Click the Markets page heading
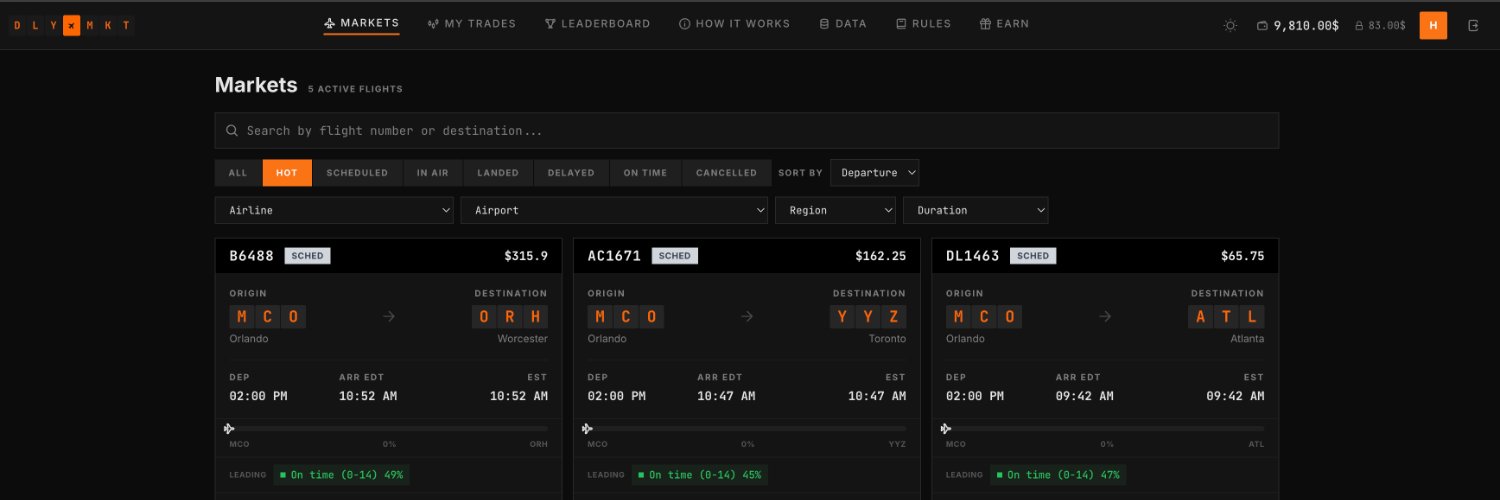 click(256, 85)
